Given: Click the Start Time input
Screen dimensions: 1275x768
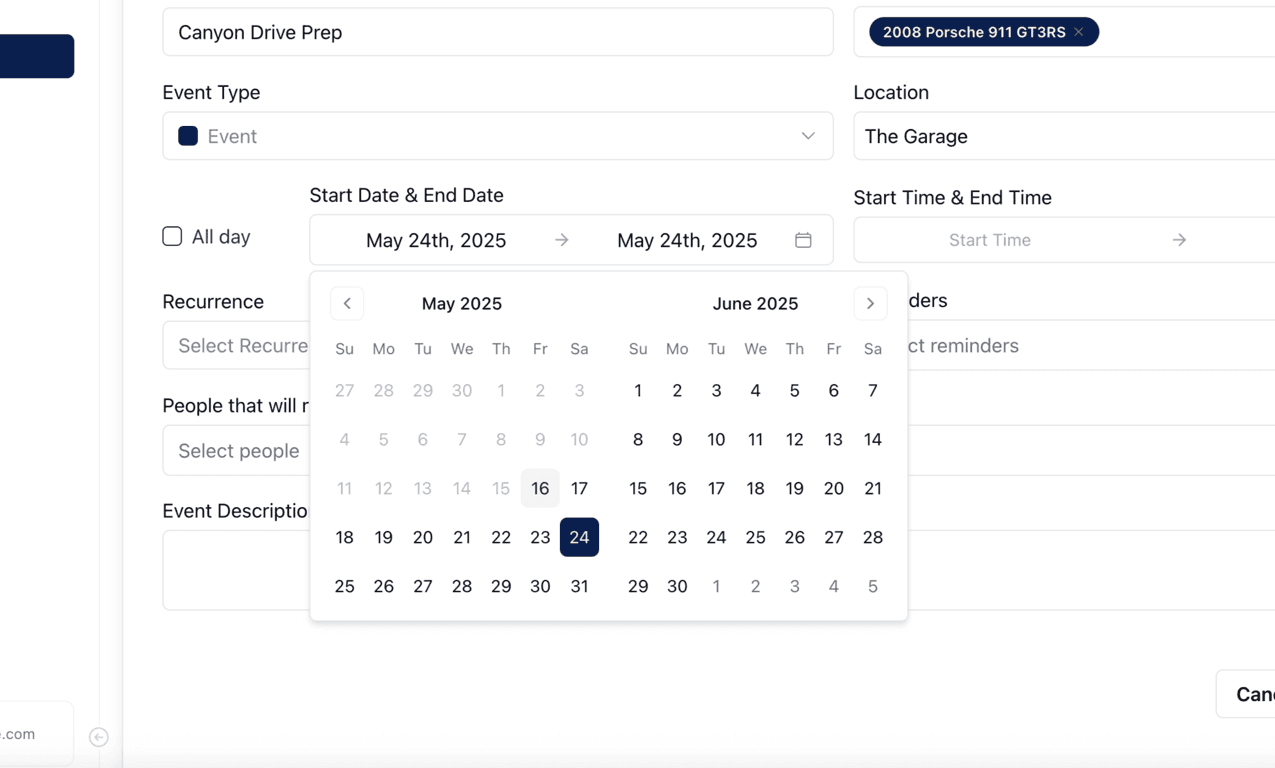Looking at the screenshot, I should (x=990, y=240).
